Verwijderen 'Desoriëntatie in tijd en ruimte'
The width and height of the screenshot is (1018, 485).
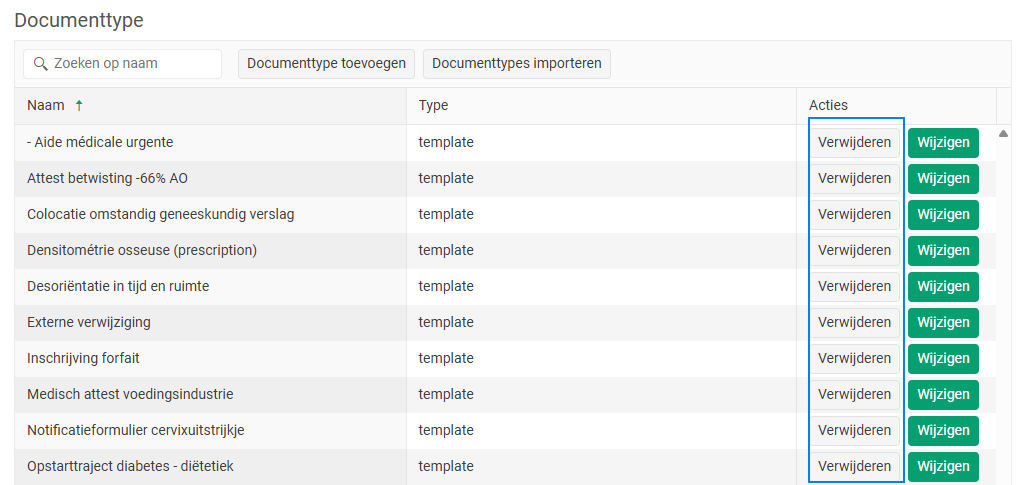(x=854, y=287)
